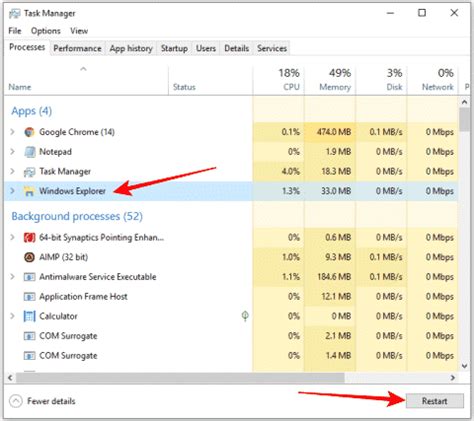Click the Notepad icon in Apps list
The height and width of the screenshot is (421, 474).
click(x=29, y=152)
